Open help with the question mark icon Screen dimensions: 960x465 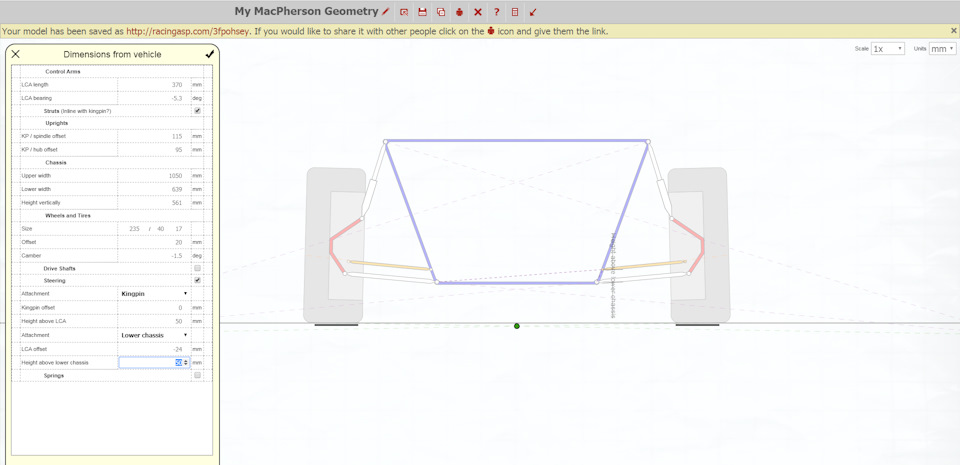coord(497,12)
